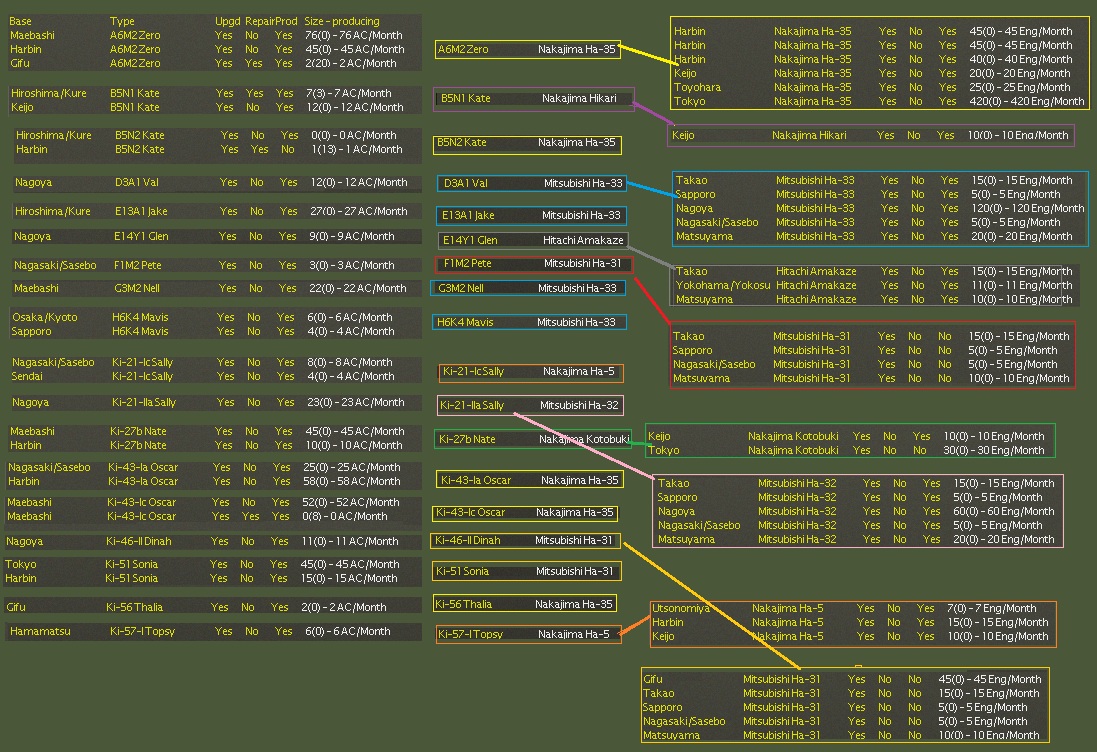Toggle Repair 'Yes' on Hiroshima/Kure B5N1 Kate row

[x=255, y=93]
